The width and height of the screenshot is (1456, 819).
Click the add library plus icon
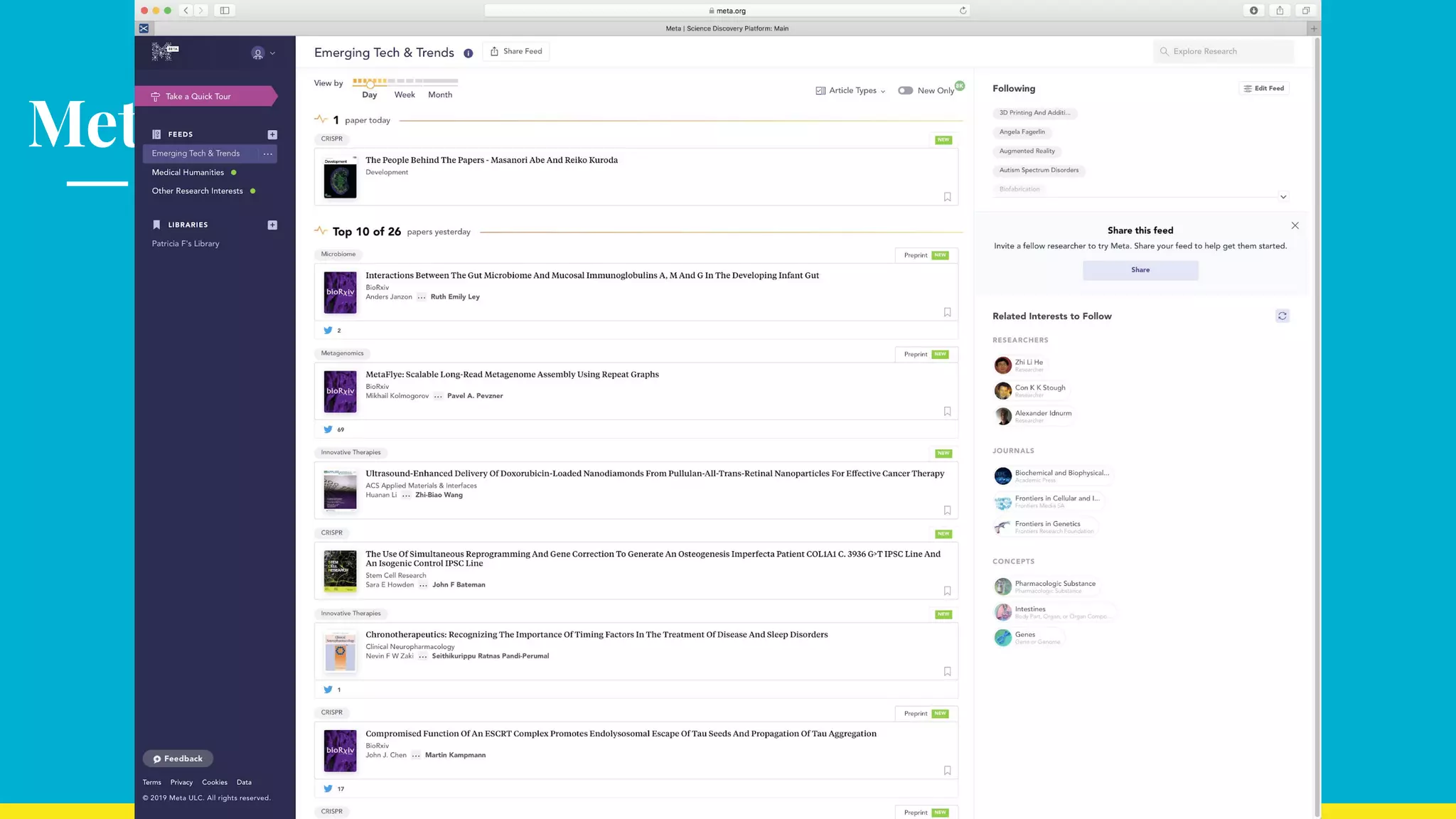point(272,225)
